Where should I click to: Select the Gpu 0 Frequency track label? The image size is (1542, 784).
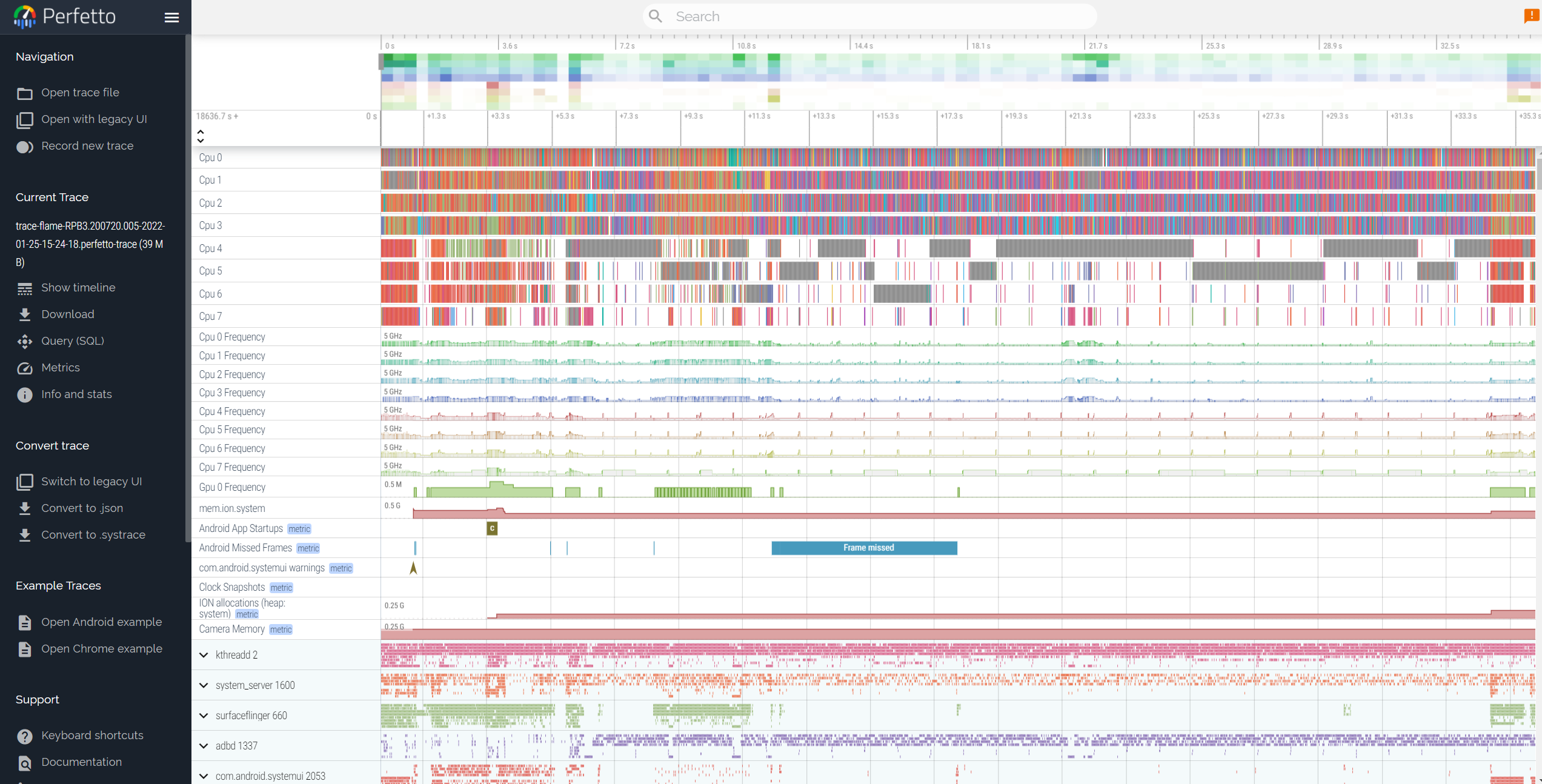(x=232, y=487)
